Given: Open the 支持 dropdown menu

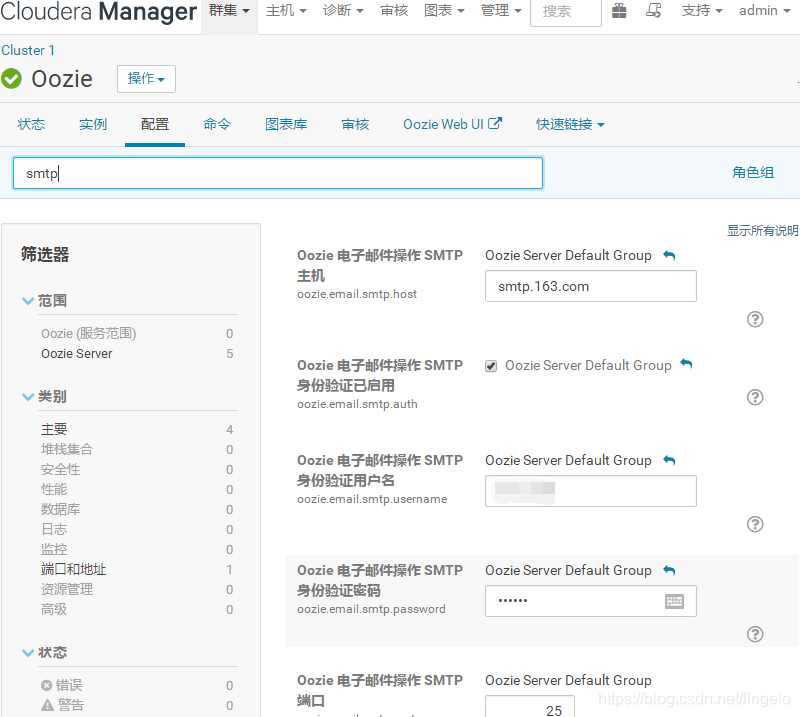Looking at the screenshot, I should tap(702, 11).
